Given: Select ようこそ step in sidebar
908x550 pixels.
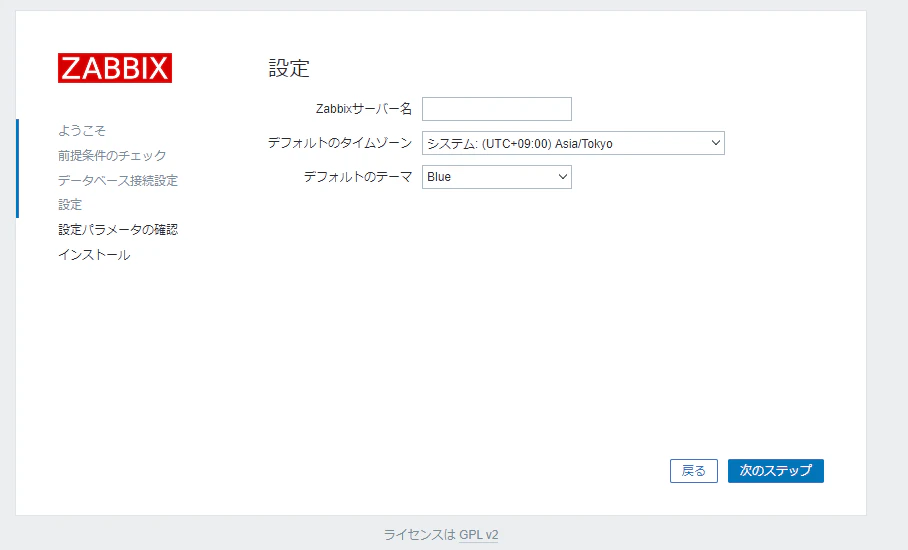Looking at the screenshot, I should (x=82, y=131).
